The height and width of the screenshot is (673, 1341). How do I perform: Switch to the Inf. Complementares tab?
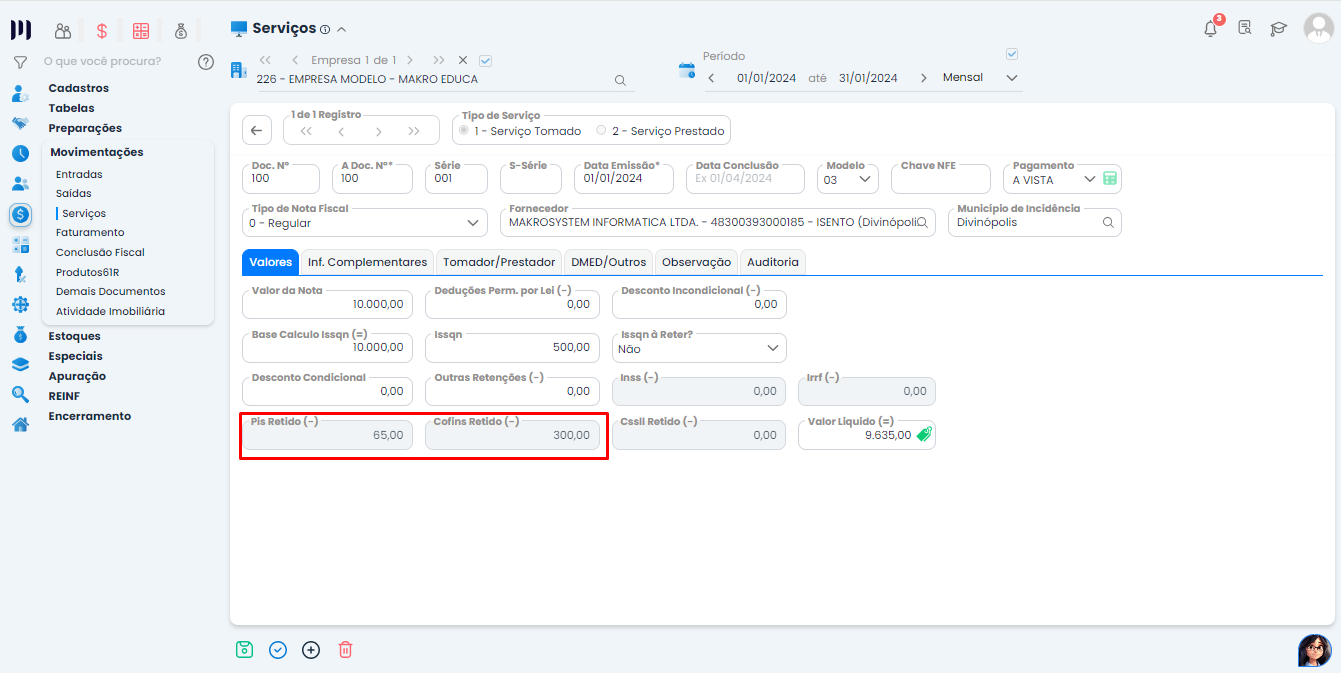[367, 262]
